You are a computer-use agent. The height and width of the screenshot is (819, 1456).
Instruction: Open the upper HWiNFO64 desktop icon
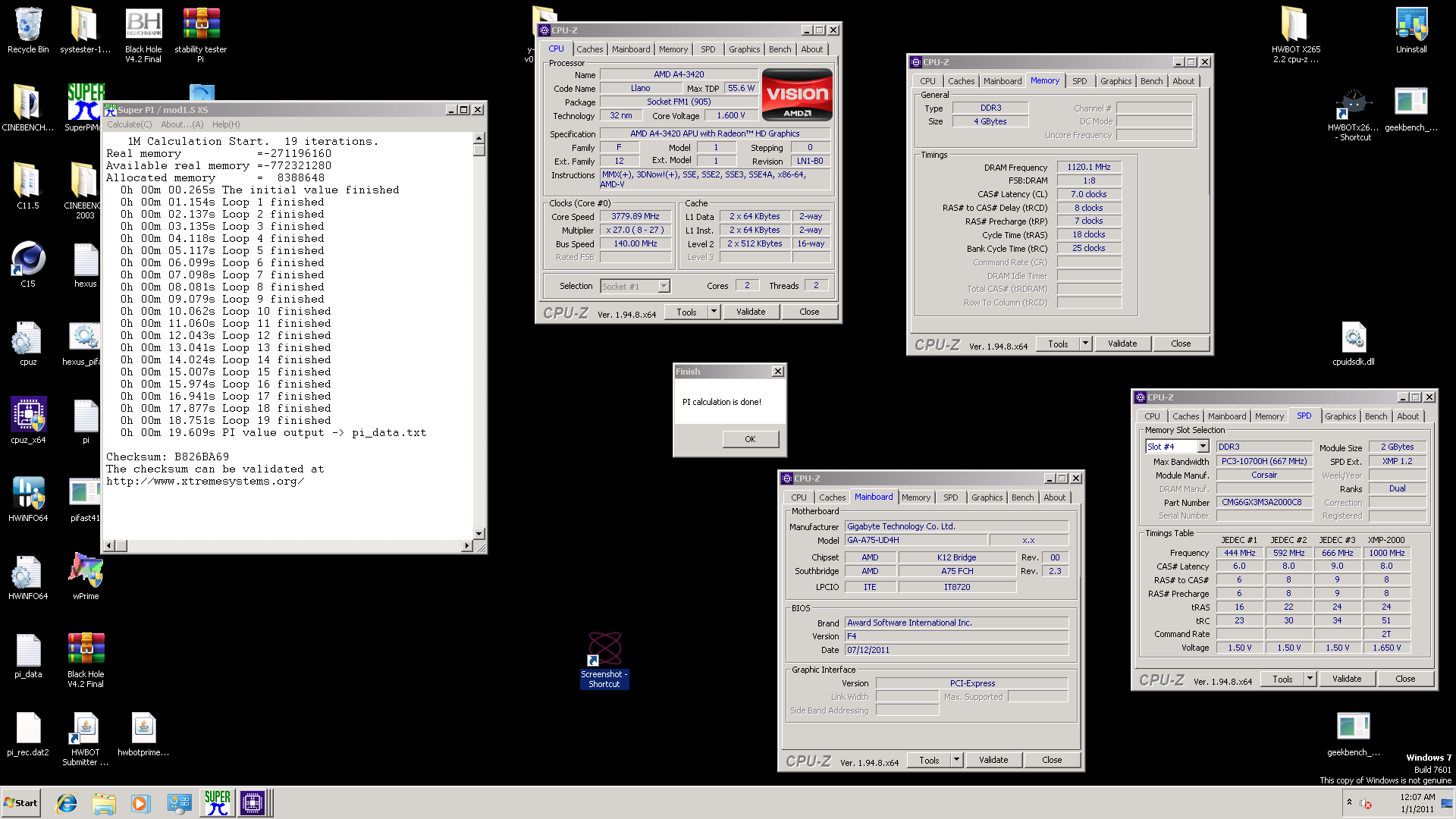pos(28,499)
